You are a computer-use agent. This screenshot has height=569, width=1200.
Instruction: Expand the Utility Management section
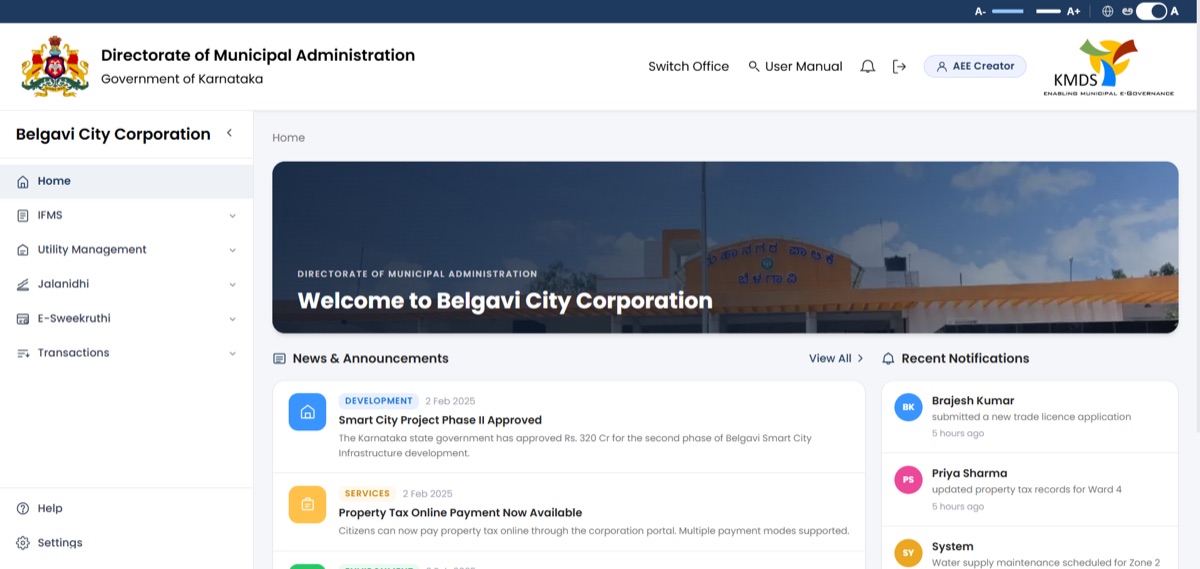(x=126, y=250)
